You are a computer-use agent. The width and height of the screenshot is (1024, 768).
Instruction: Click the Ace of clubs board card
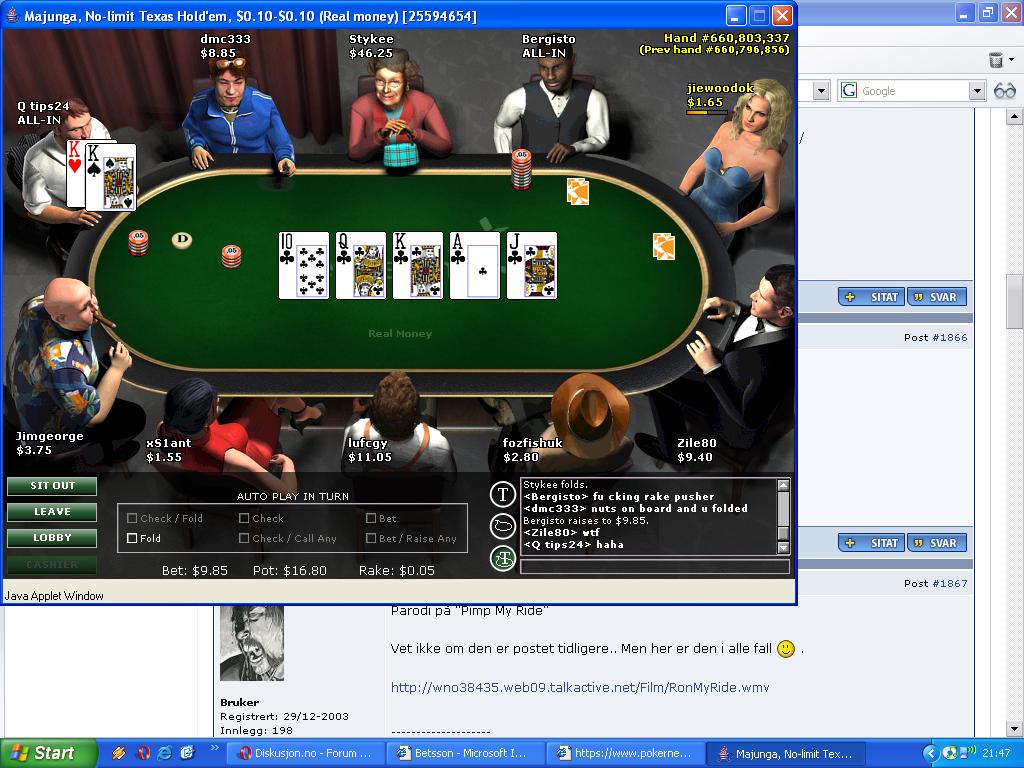point(475,265)
